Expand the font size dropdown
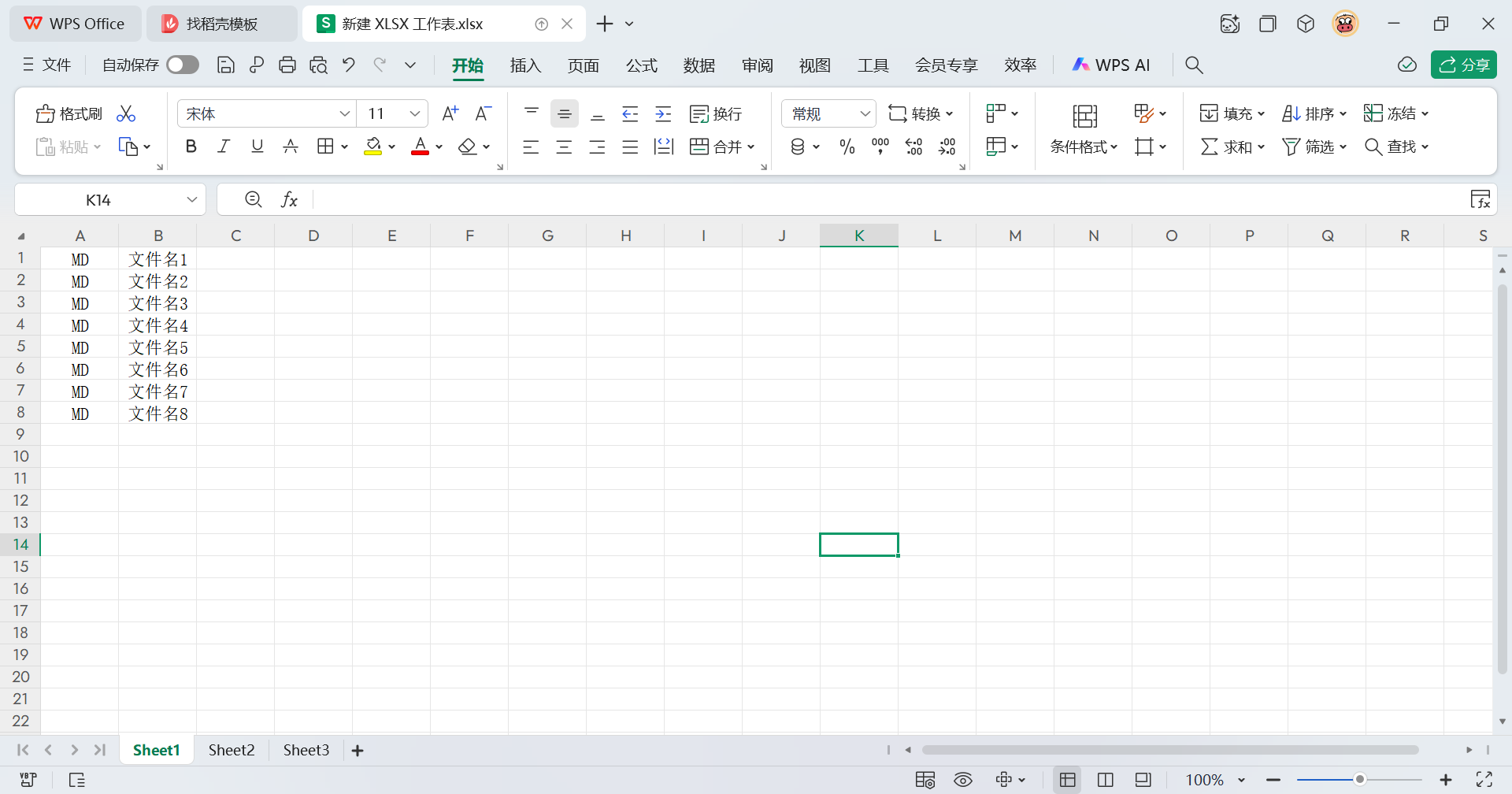Screen dimensions: 1512x794 414,114
